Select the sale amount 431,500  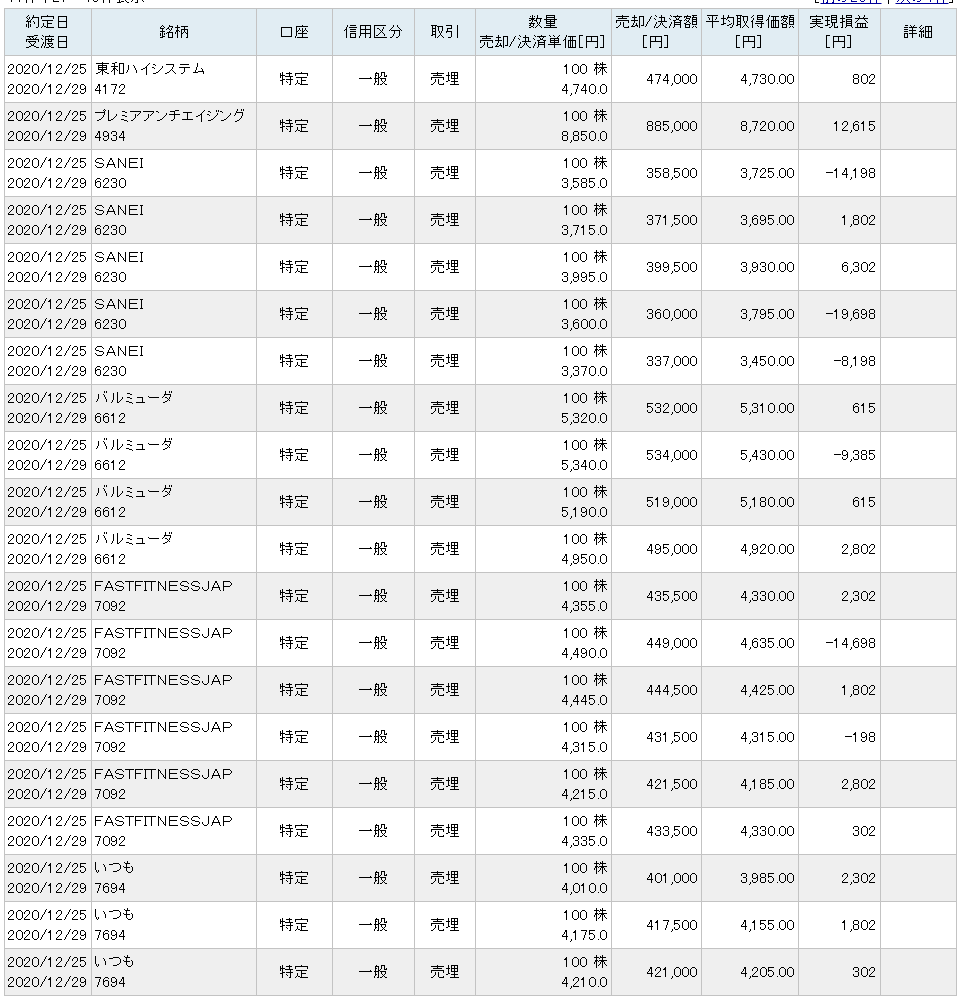click(672, 738)
